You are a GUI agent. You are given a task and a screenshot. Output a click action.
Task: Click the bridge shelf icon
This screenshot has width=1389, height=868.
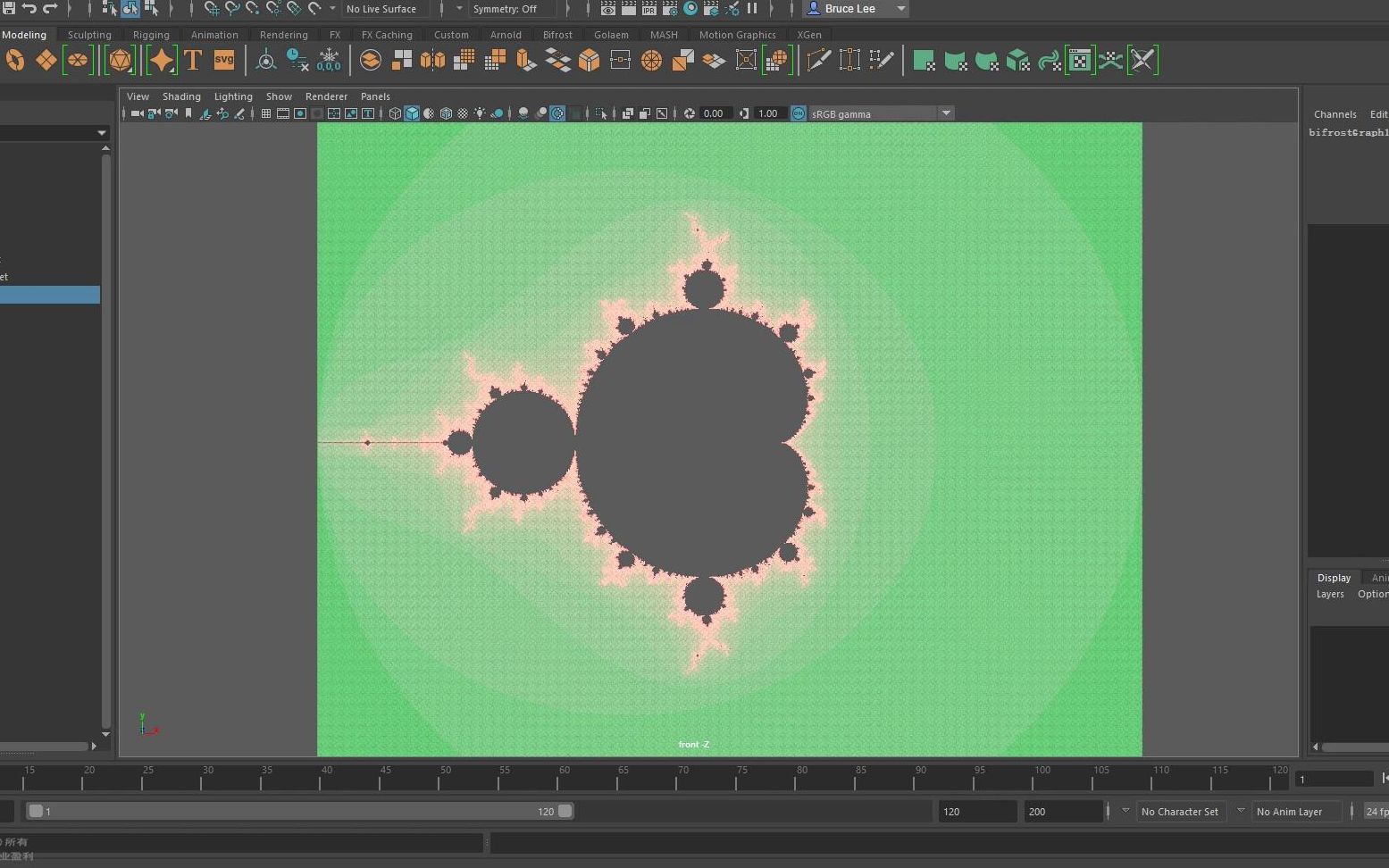(557, 60)
